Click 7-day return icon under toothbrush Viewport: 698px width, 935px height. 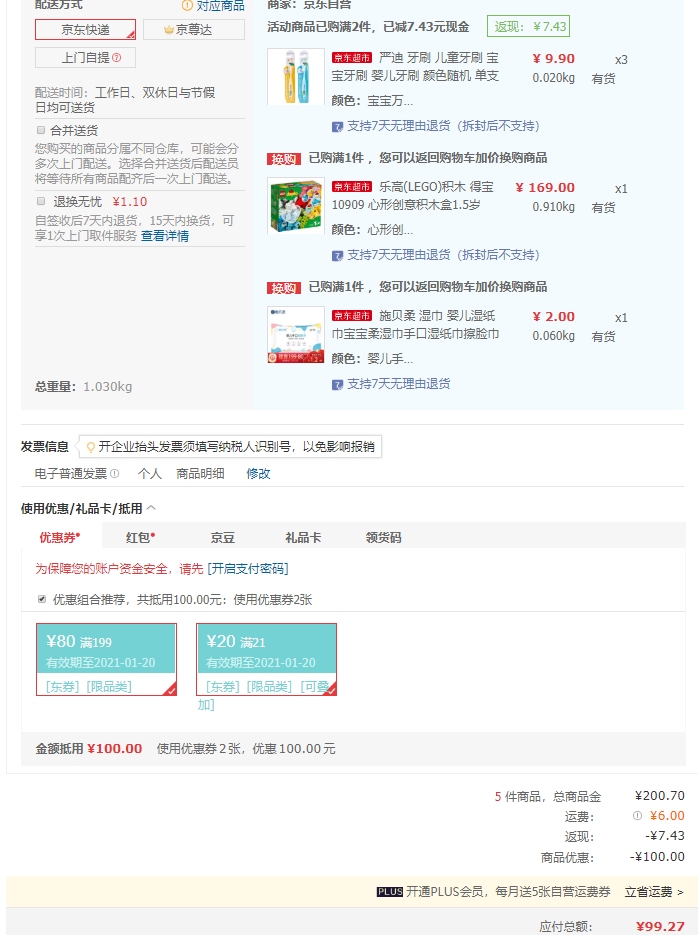pyautogui.click(x=337, y=126)
